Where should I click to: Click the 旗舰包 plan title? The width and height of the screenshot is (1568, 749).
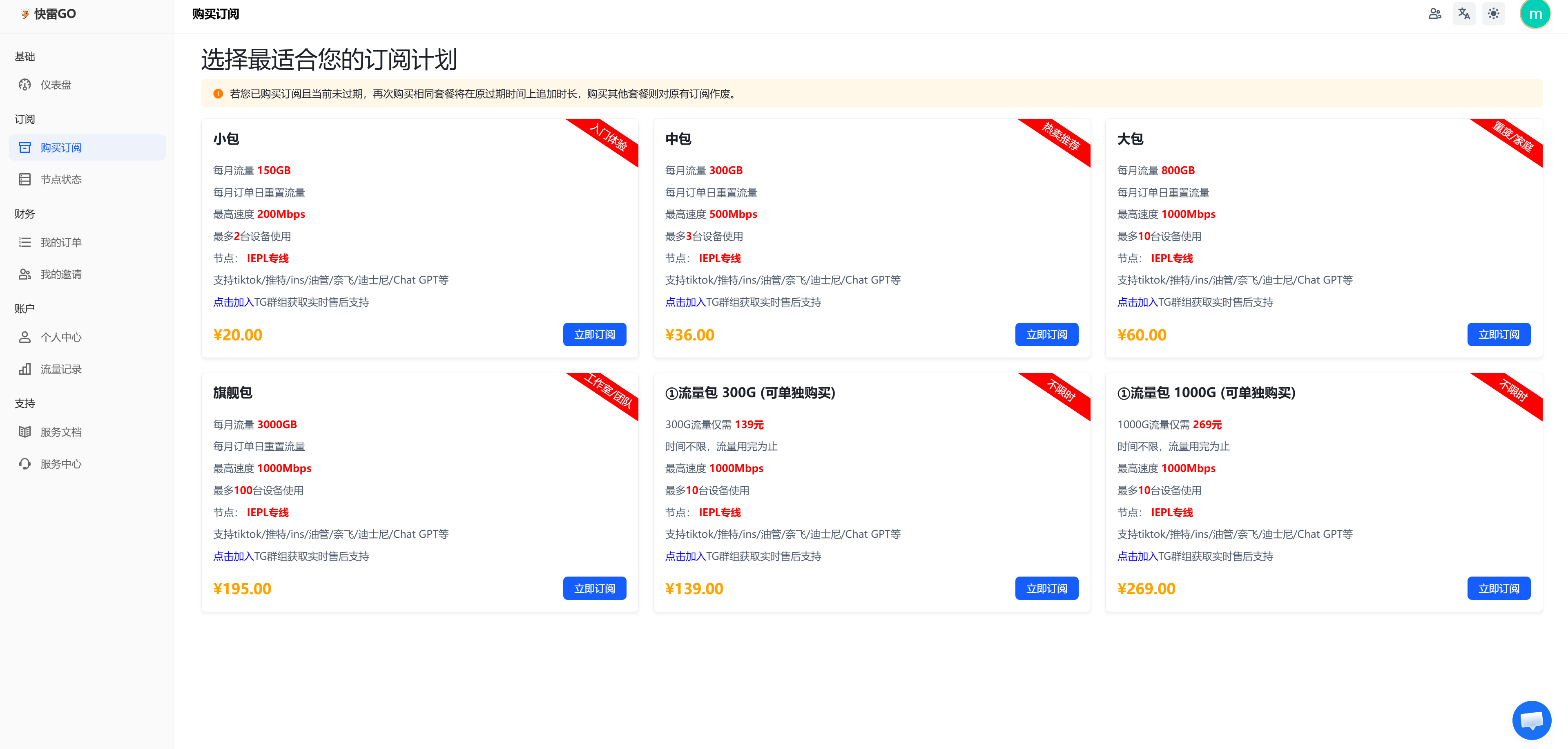pyautogui.click(x=232, y=393)
